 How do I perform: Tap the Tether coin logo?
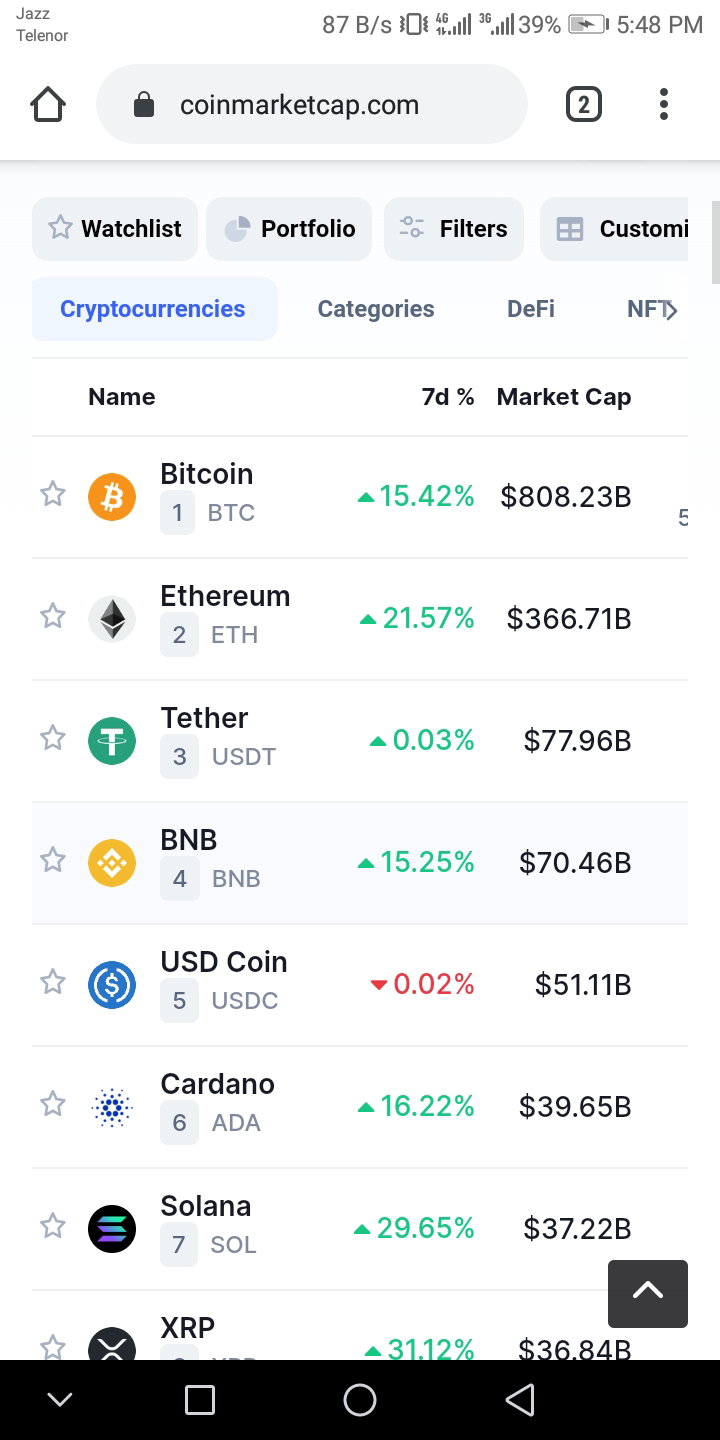[112, 741]
